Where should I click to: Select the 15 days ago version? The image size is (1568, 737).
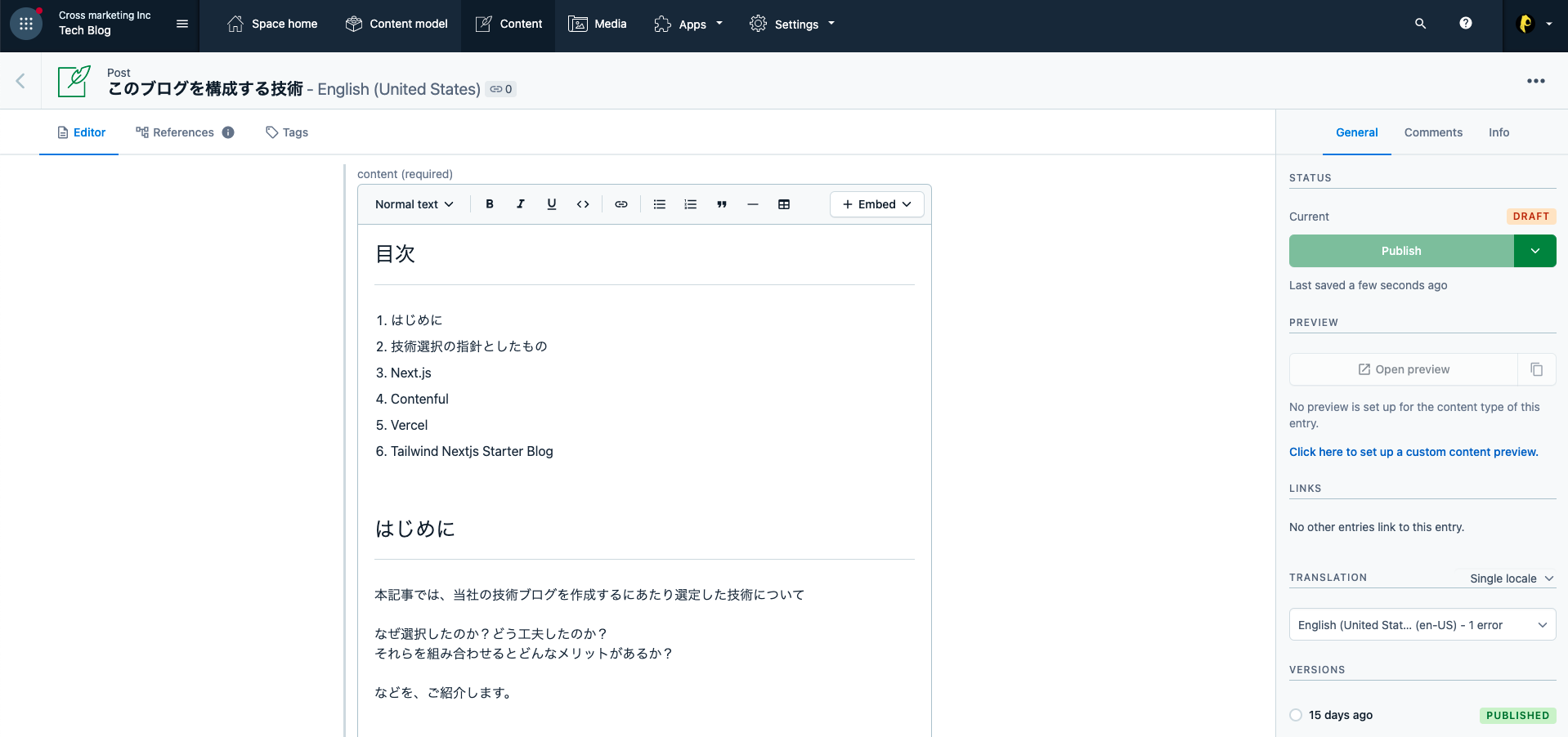coord(1296,715)
